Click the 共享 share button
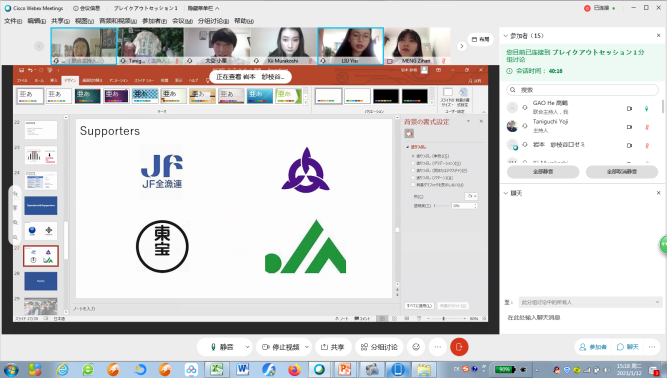This screenshot has width=667, height=378. pyautogui.click(x=332, y=347)
